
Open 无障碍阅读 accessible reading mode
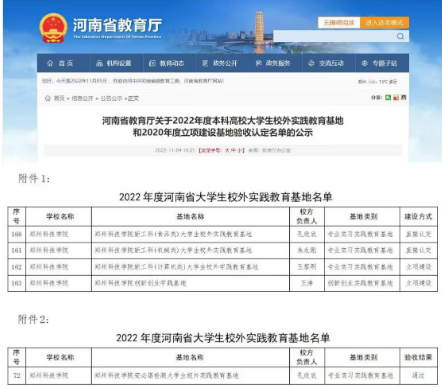[339, 23]
